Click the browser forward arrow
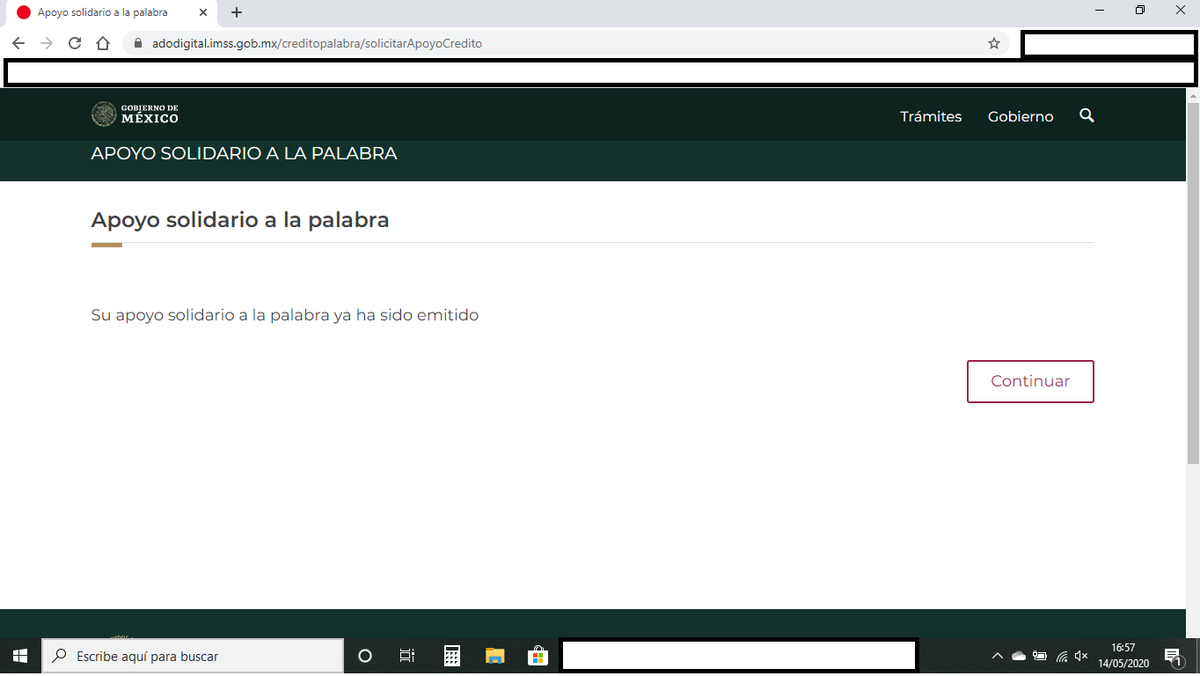 [x=46, y=43]
